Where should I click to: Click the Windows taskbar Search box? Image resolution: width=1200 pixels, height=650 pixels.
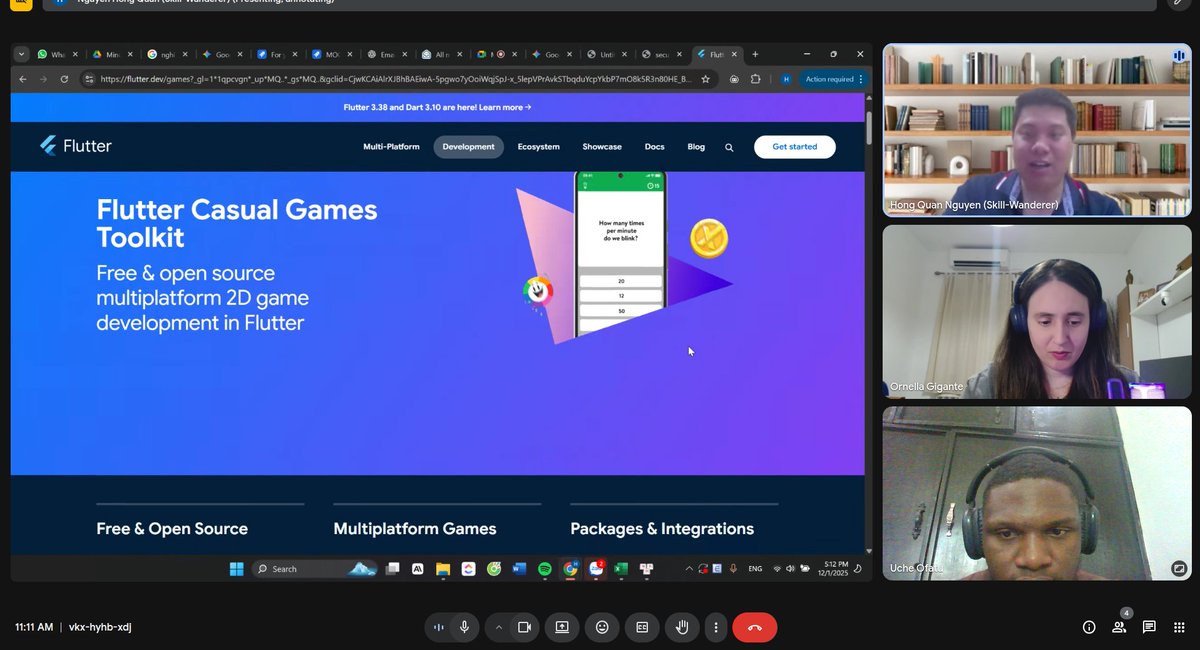315,569
